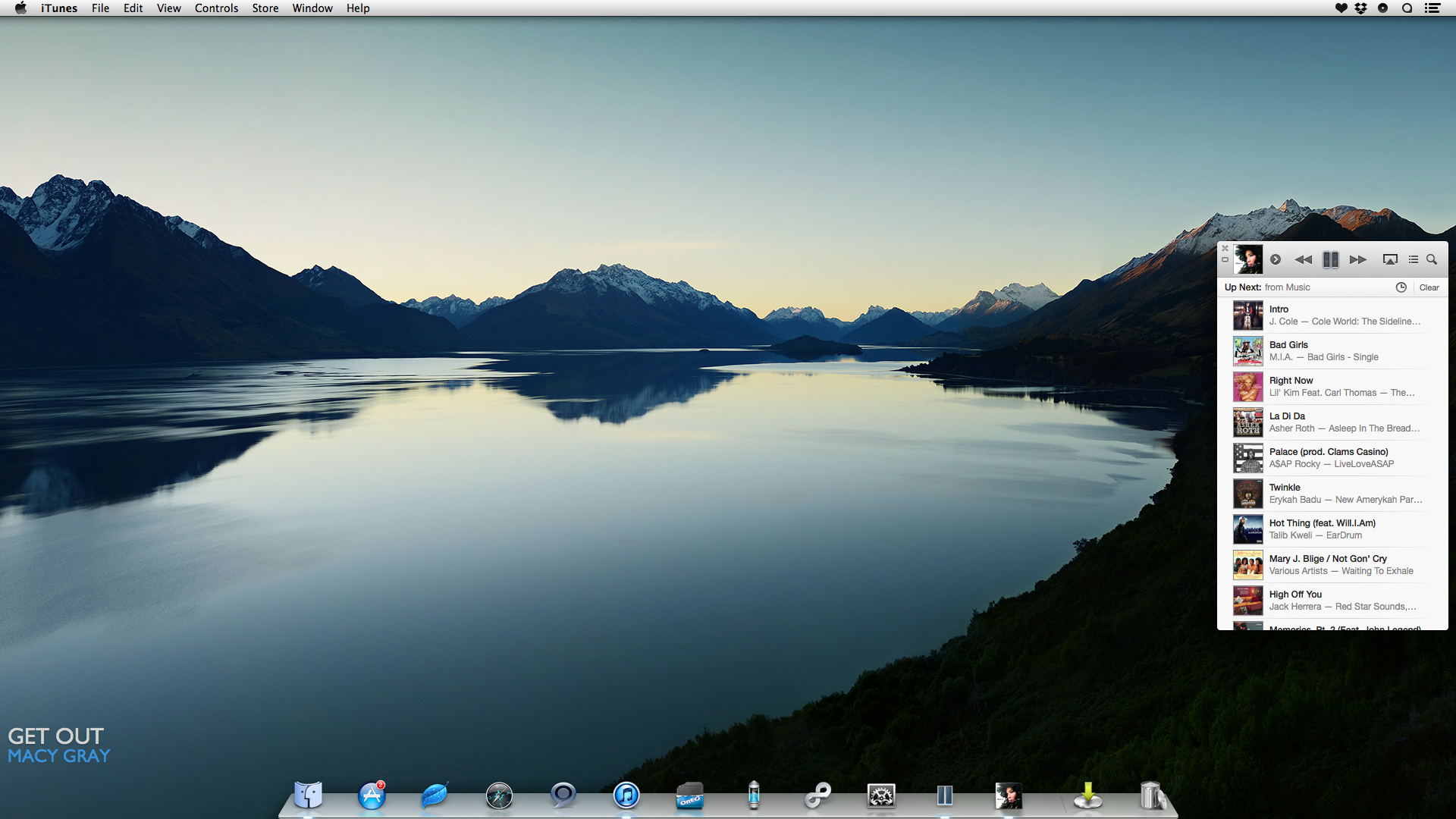
Task: Select 'Bad Girls' by M.I.A. in Up Next
Action: (x=1332, y=351)
